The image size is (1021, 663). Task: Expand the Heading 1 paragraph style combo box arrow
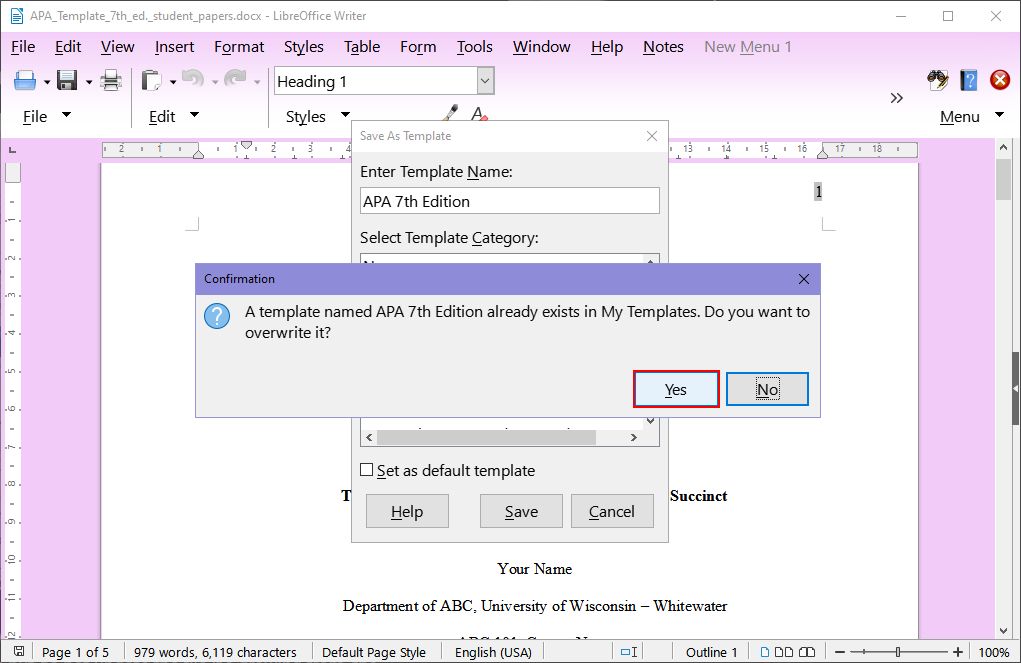(x=484, y=81)
